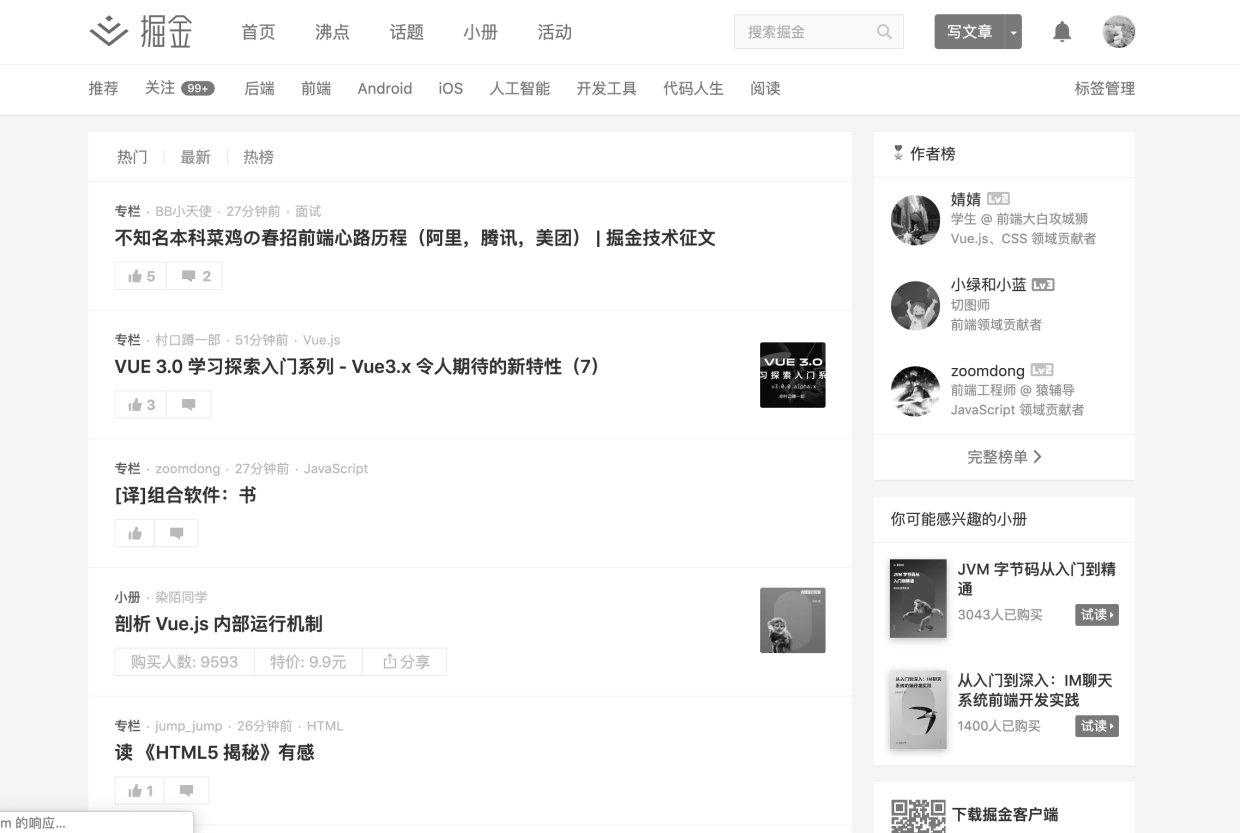Select the 后端 category tab
1240x833 pixels.
[x=259, y=88]
